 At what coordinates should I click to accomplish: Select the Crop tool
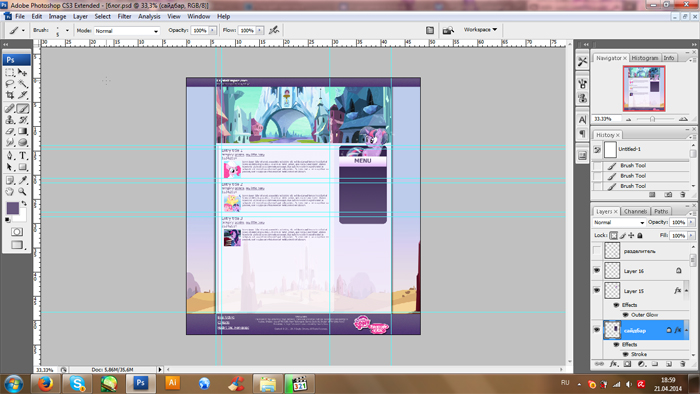click(10, 95)
